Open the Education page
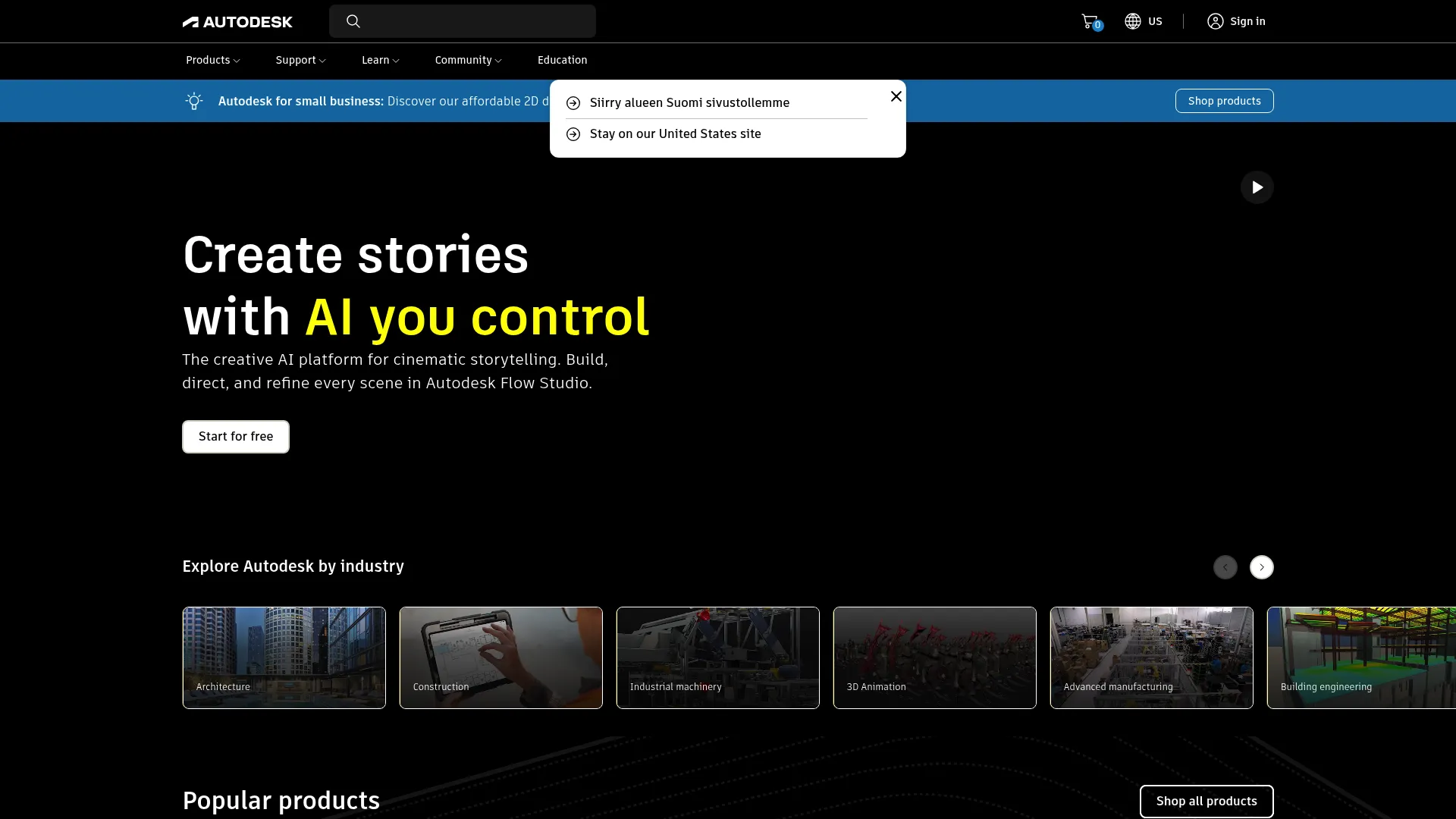 pyautogui.click(x=562, y=60)
